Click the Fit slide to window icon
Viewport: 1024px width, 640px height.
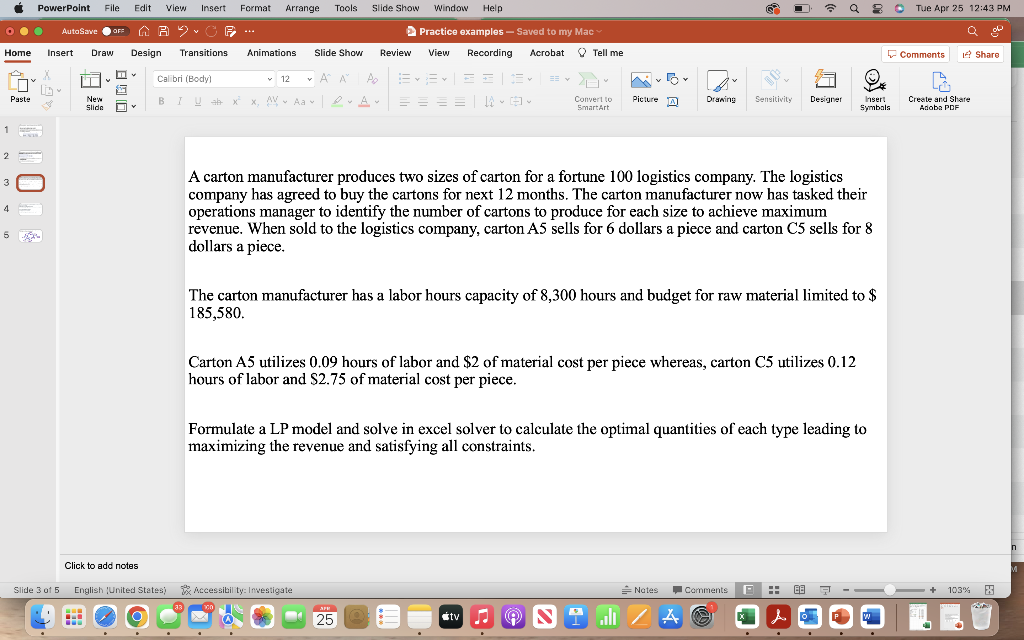(x=989, y=590)
